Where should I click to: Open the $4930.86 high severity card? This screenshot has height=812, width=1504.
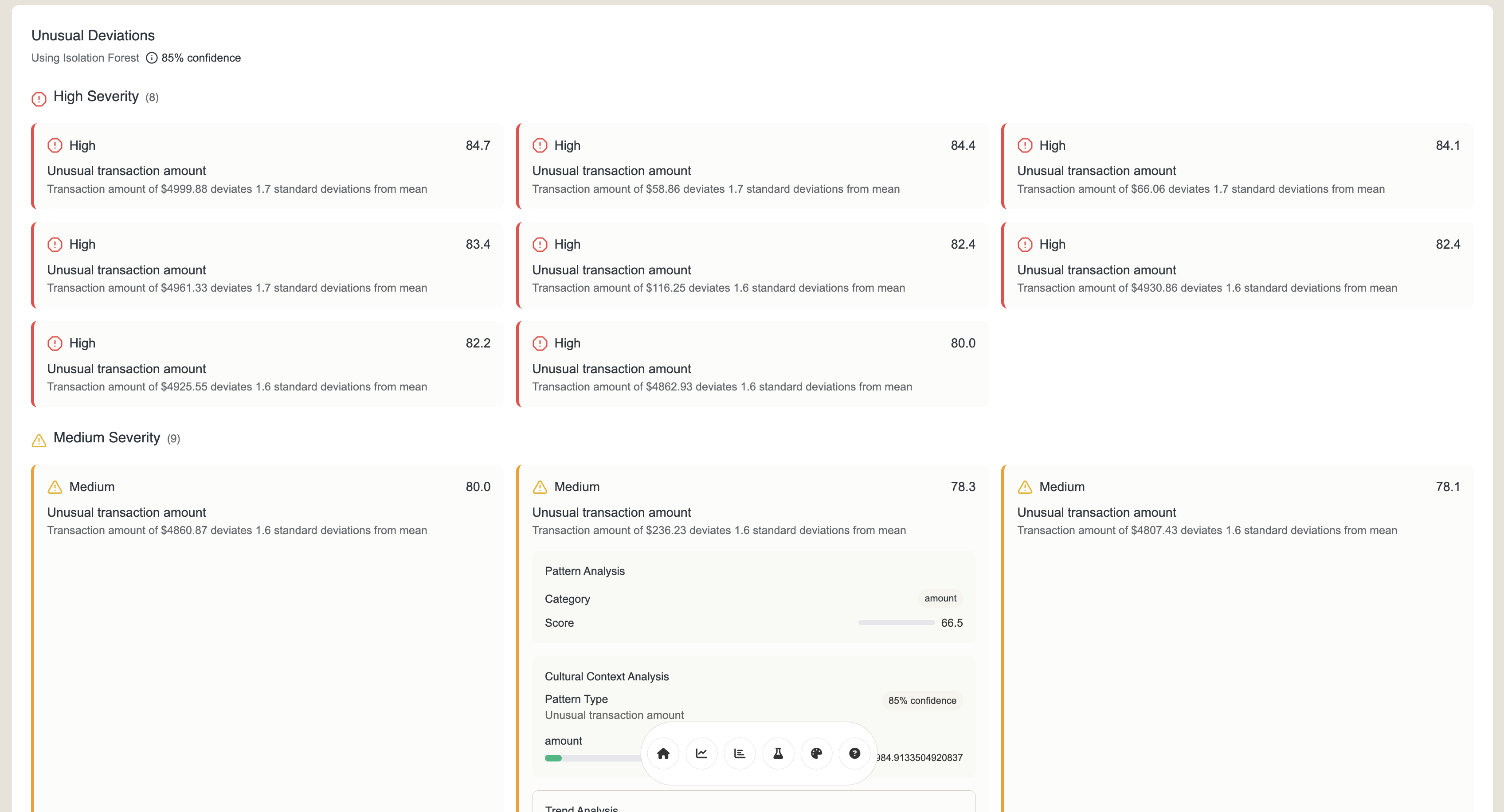(1238, 265)
